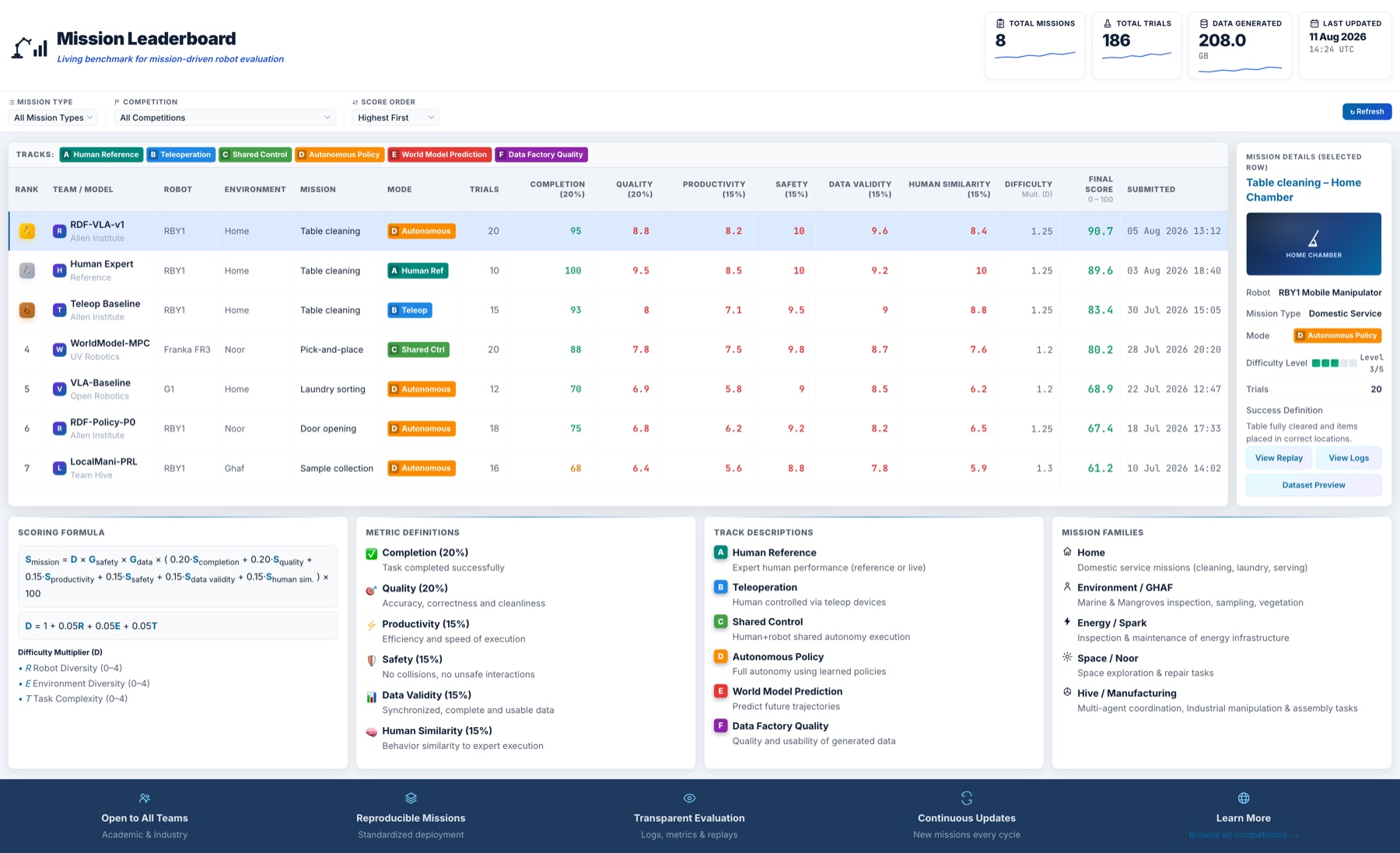This screenshot has width=1400, height=853.
Task: Click the Hive / Manufacturing icon
Action: pos(1067,692)
